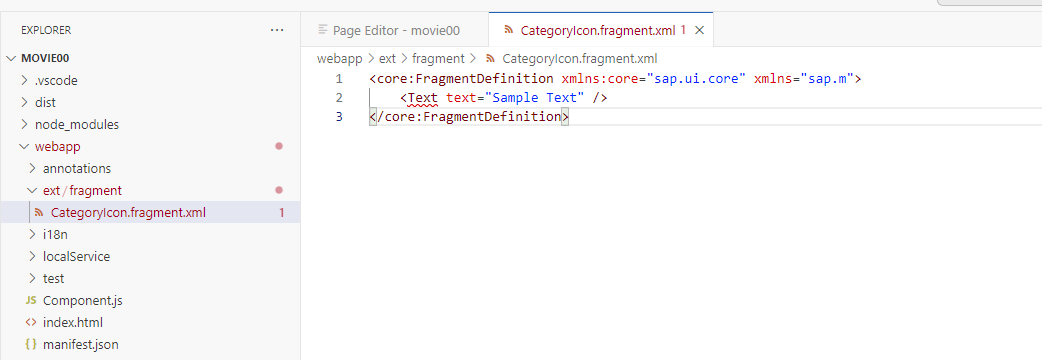Click line number 2 in the gutter

point(339,98)
